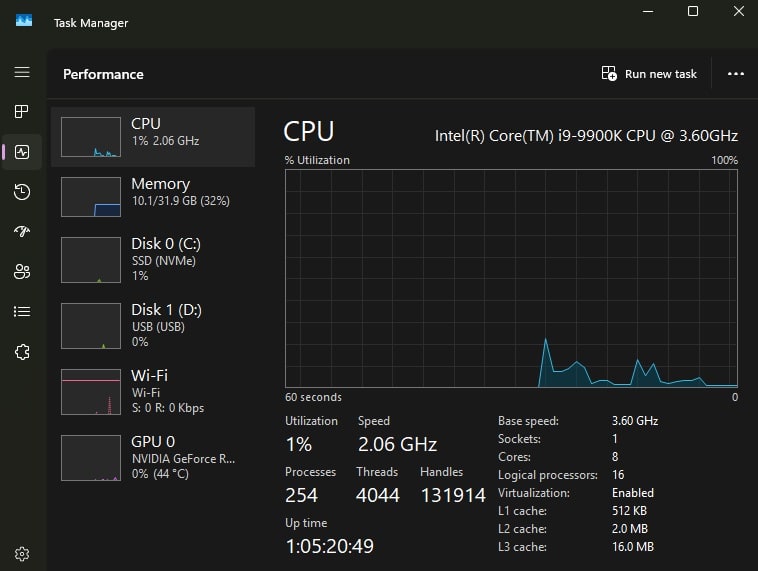Click the 4044 Threads value
Viewport: 758px width, 571px height.
[x=378, y=495]
